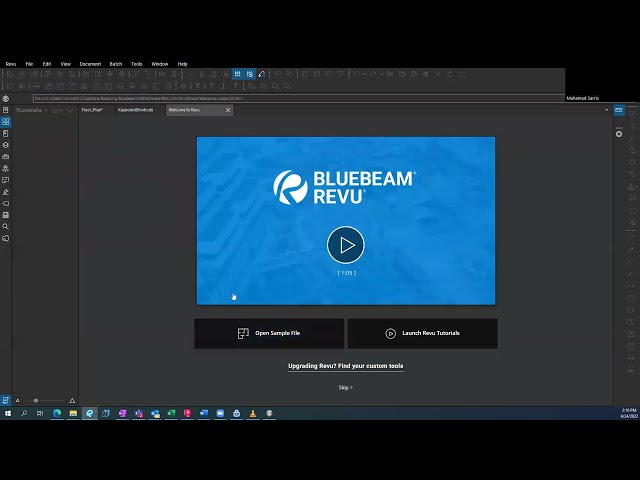This screenshot has height=480, width=640.
Task: Click the undo arrow in toolbar
Action: (x=356, y=74)
